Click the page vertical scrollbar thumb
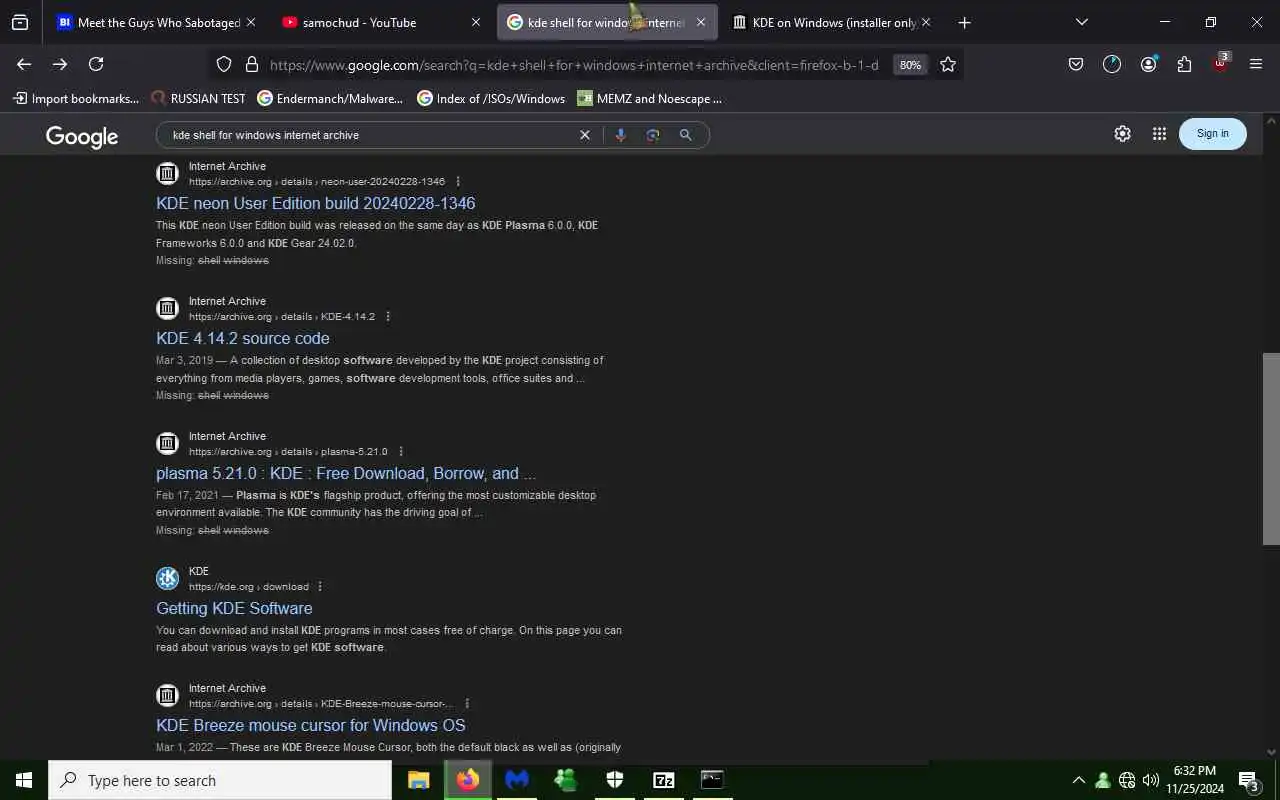This screenshot has width=1280, height=800. [x=1271, y=448]
